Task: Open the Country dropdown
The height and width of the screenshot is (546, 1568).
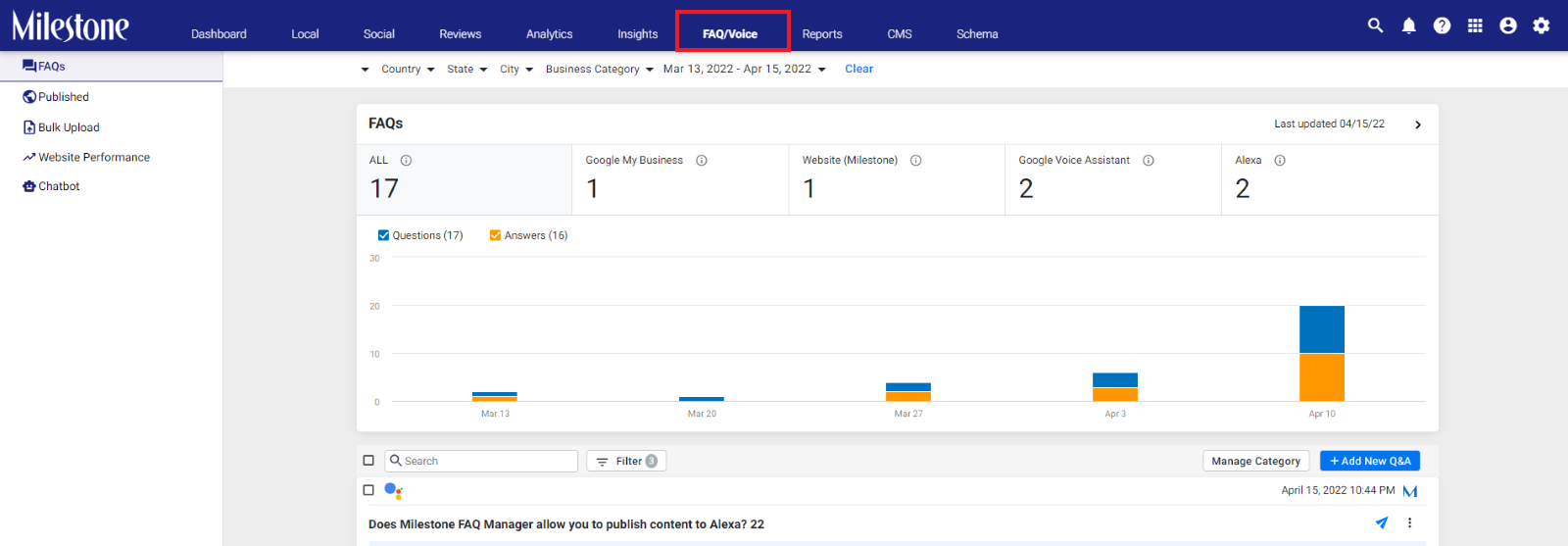Action: pos(408,70)
